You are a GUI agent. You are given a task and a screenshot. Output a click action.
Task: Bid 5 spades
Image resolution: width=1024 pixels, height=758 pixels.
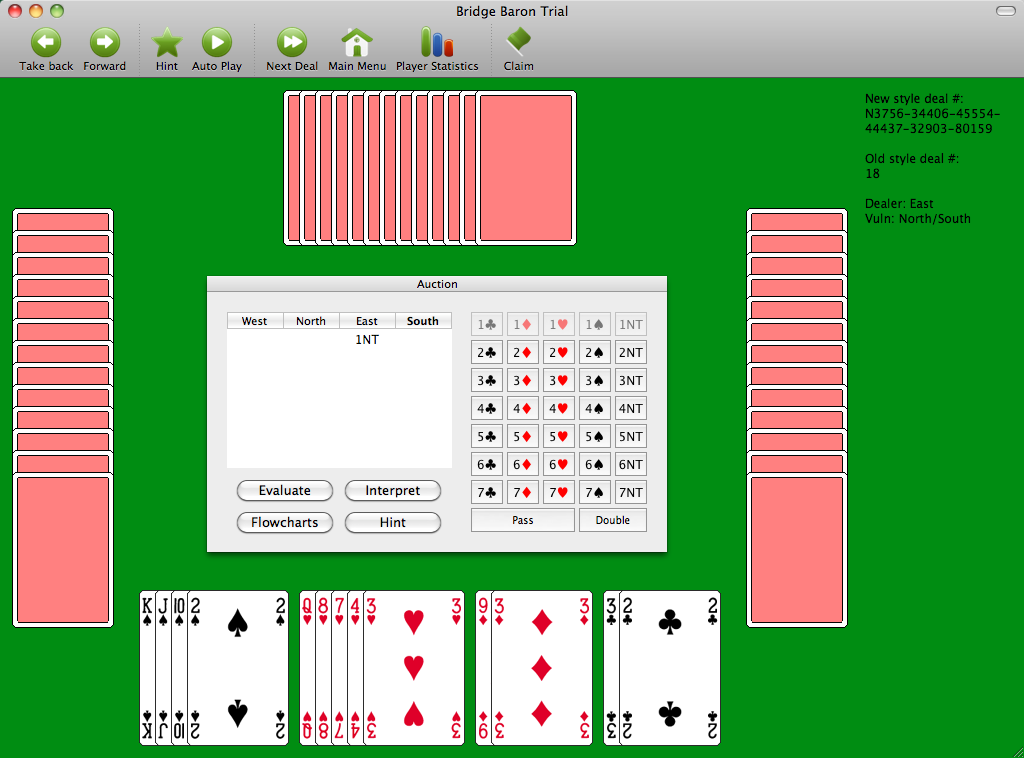pos(594,437)
